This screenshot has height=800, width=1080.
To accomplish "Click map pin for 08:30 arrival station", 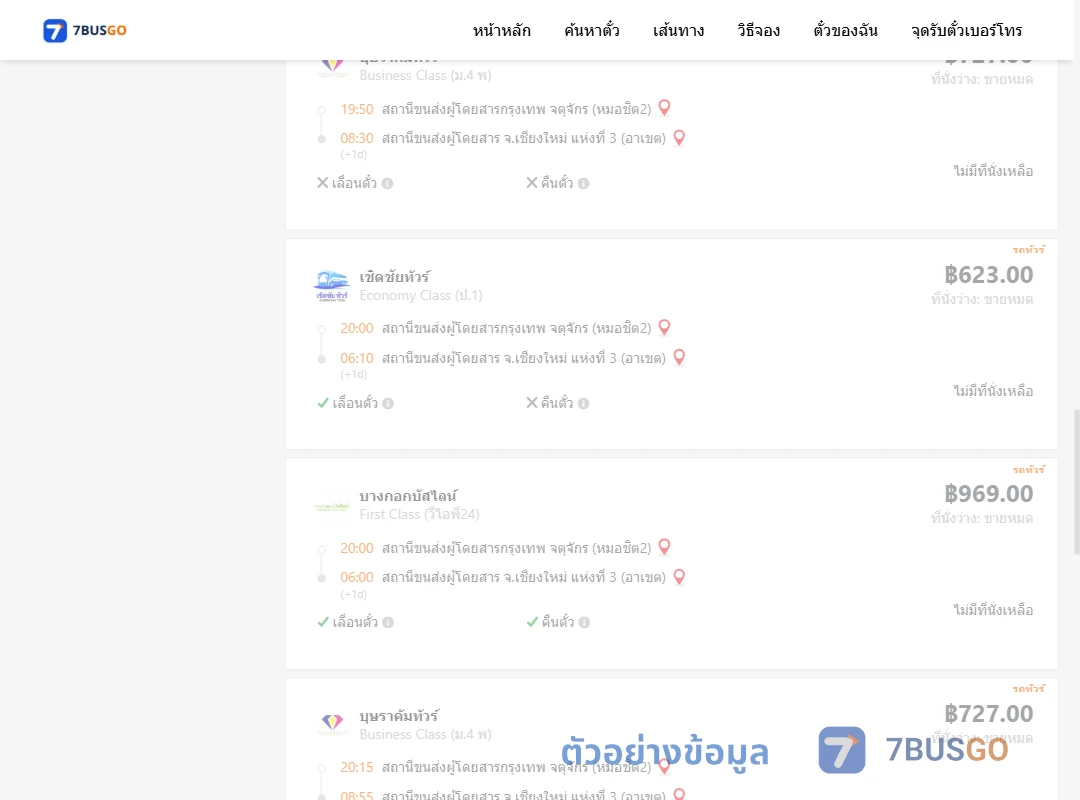I will click(679, 138).
